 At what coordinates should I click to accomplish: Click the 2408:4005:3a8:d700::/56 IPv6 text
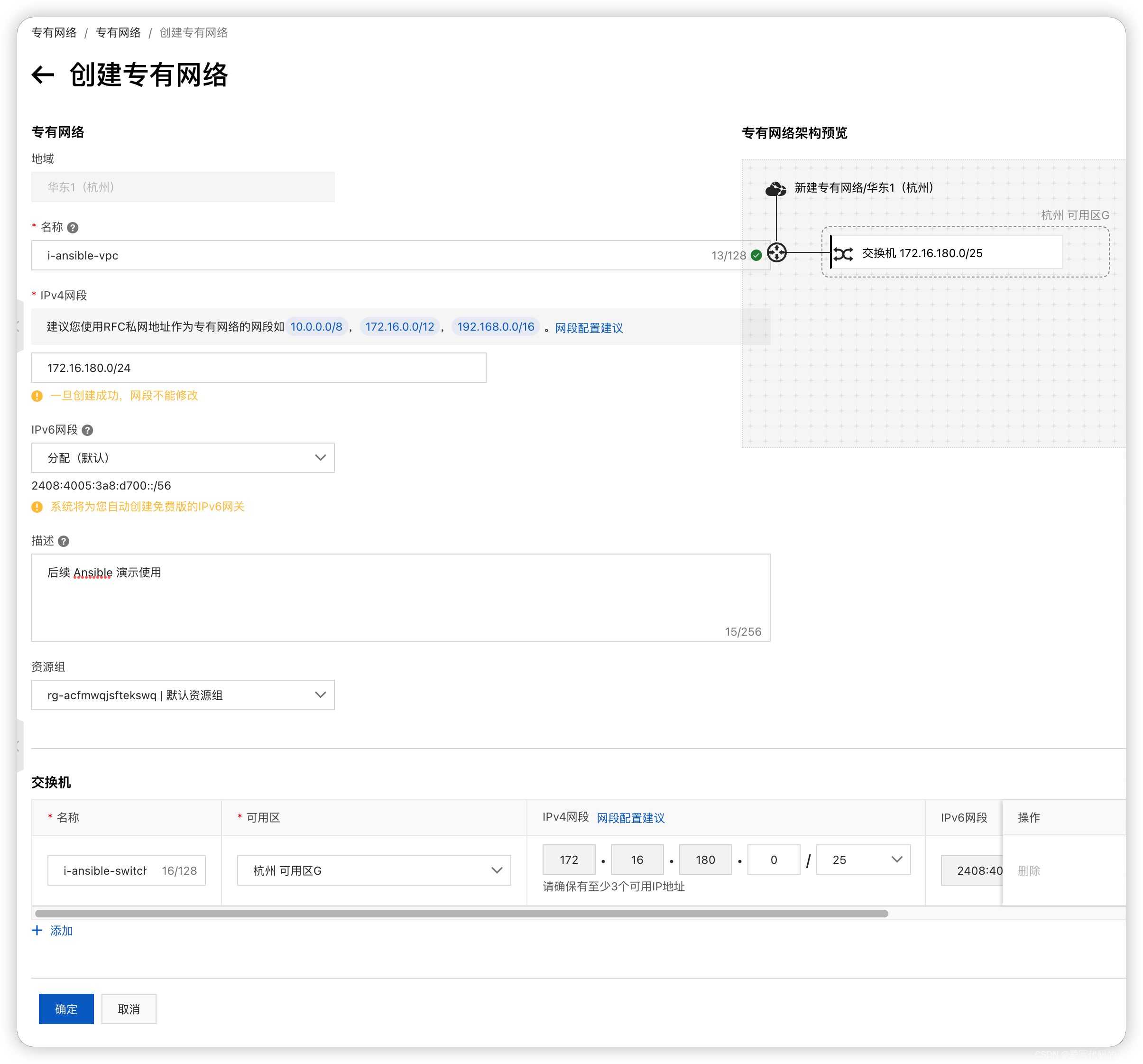(x=101, y=485)
